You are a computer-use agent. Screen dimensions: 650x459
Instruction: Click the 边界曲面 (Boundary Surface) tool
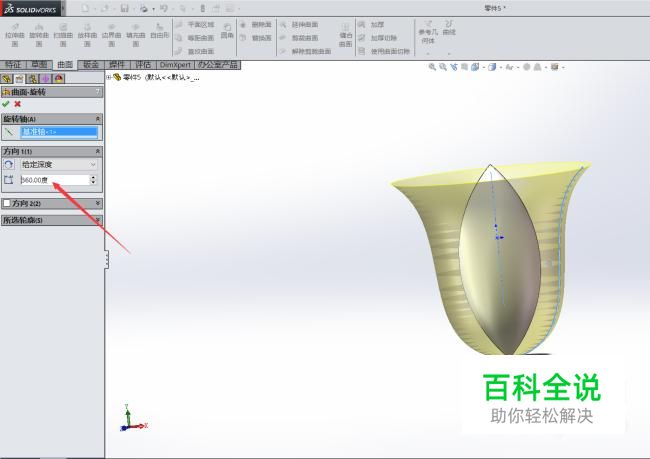click(111, 35)
